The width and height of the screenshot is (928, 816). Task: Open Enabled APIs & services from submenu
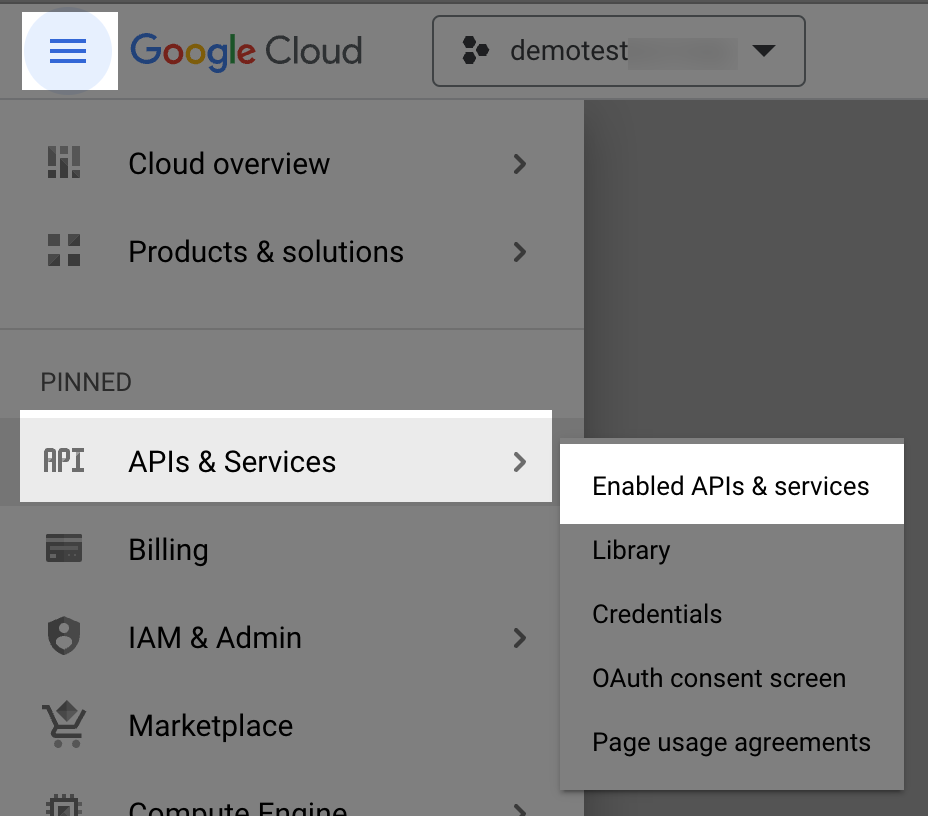731,486
